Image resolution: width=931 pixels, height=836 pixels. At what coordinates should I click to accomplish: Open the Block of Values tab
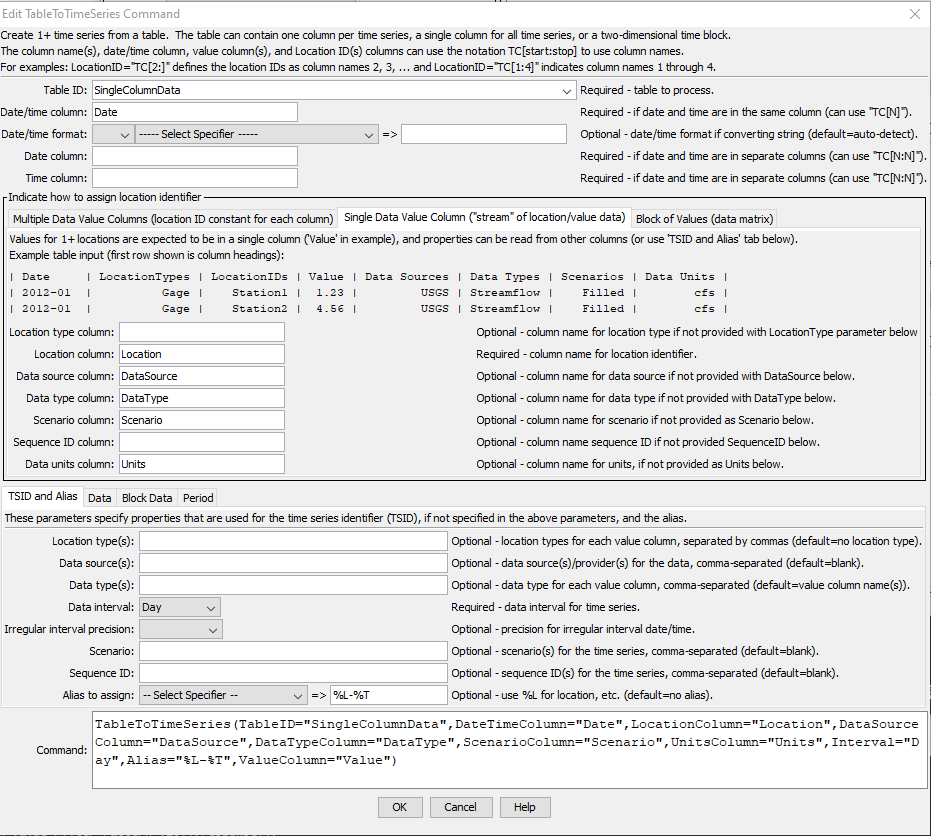[x=704, y=219]
